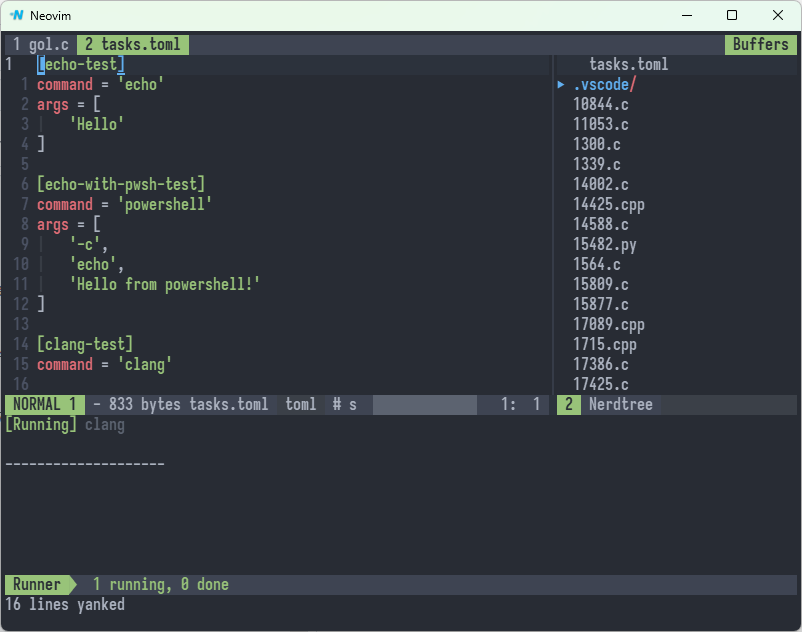Click the [Running] clang output line

coord(65,425)
